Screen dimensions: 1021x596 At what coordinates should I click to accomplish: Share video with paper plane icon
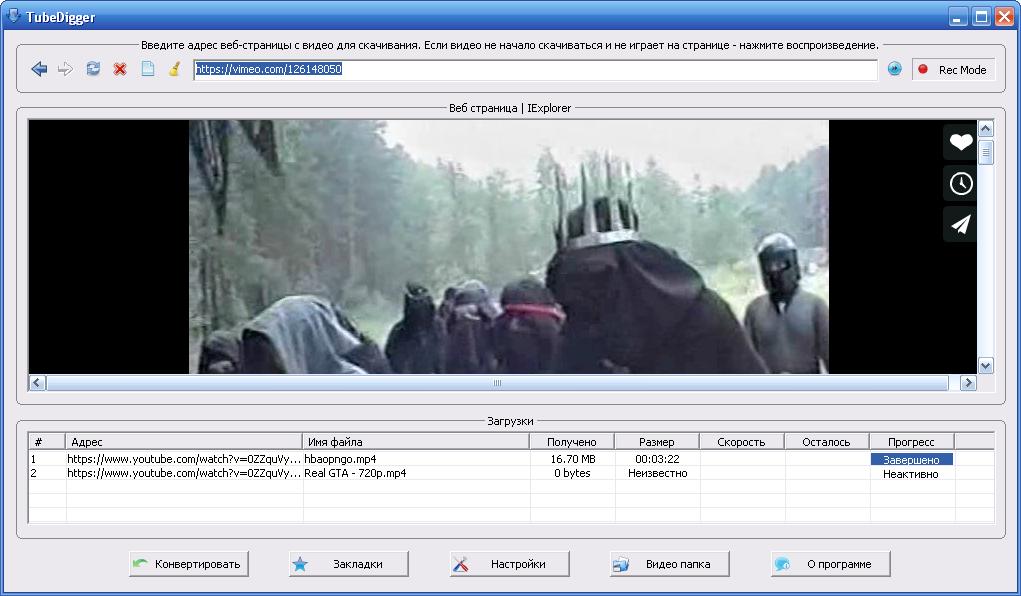tap(960, 225)
